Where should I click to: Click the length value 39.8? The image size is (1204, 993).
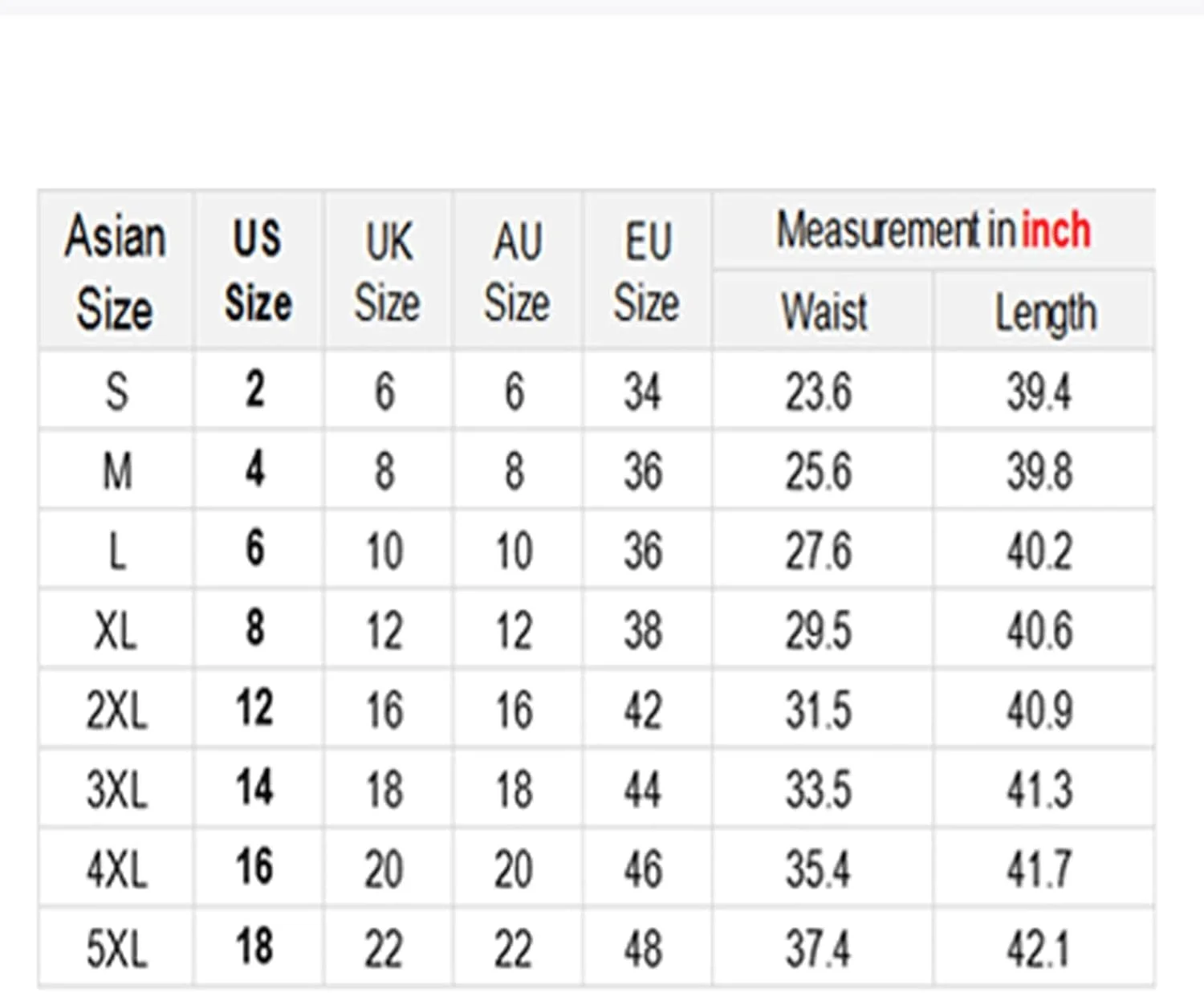tap(1039, 471)
